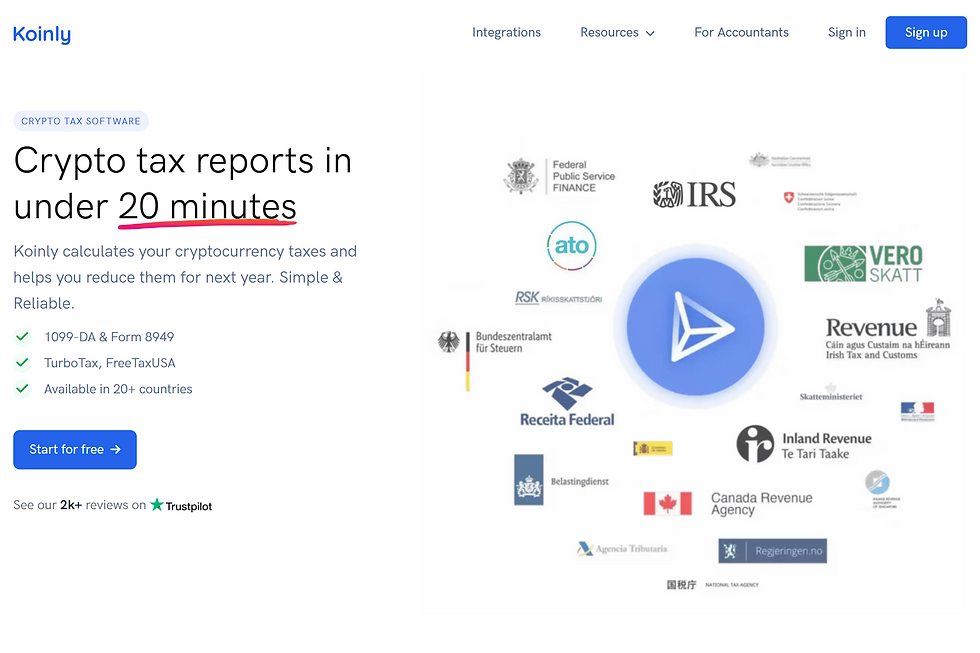Click the Crypto Tax Software badge
Screen dimensions: 980x653
(x=81, y=121)
